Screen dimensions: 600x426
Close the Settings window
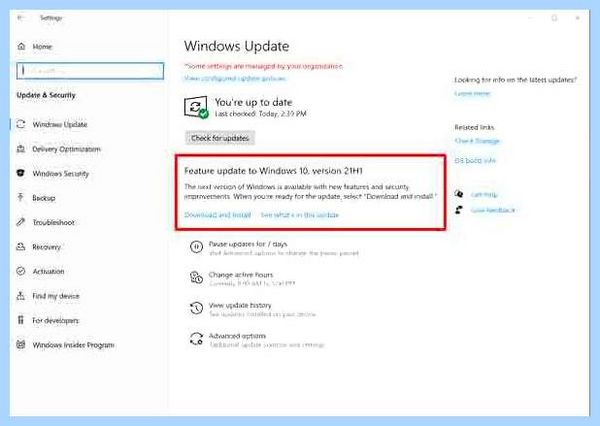click(x=577, y=18)
